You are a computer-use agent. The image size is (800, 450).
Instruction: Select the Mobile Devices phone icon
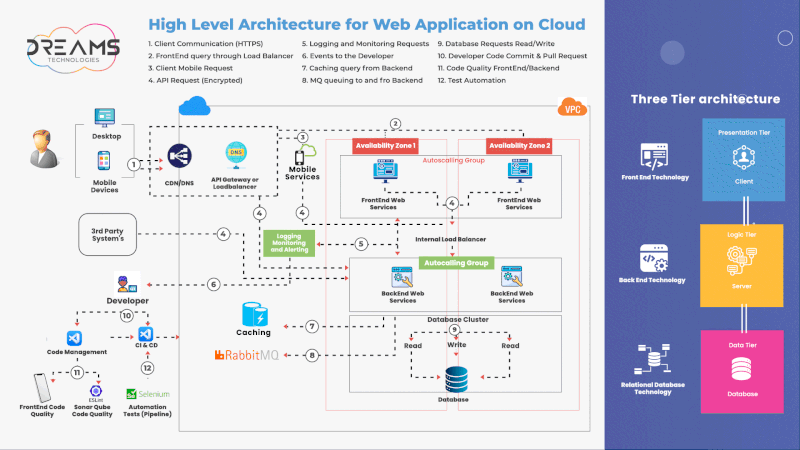pos(103,160)
